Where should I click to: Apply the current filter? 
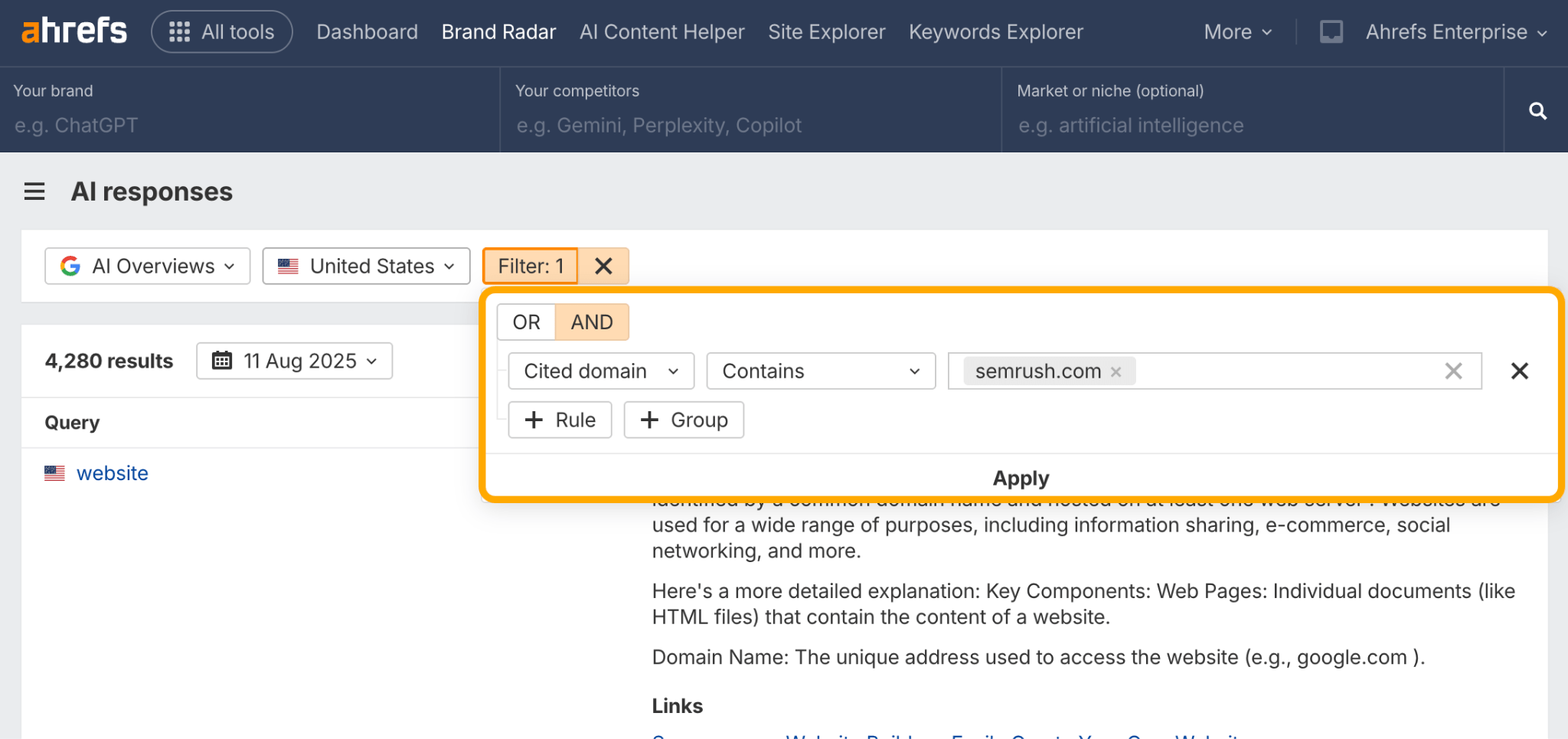[1020, 478]
